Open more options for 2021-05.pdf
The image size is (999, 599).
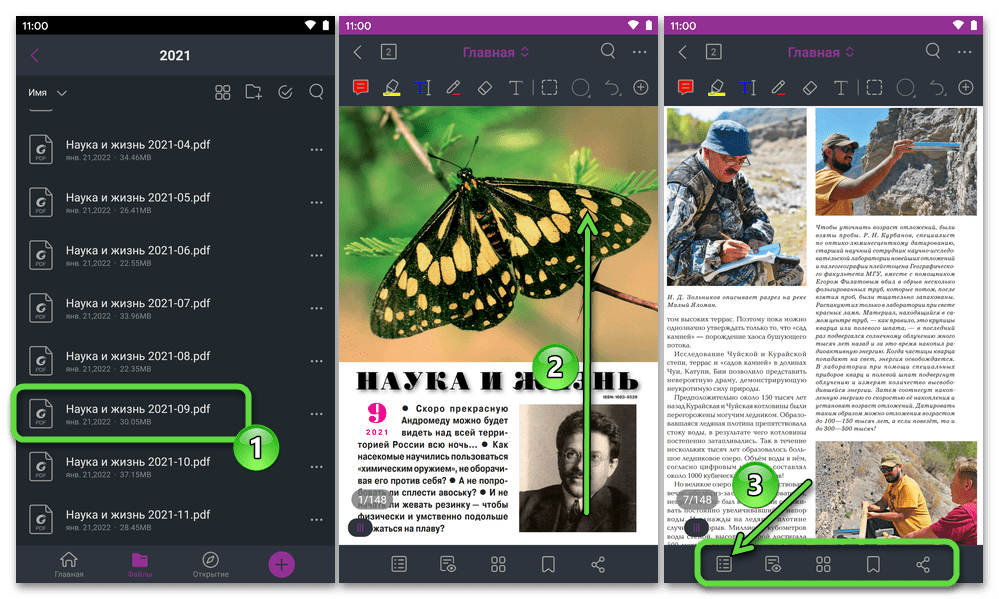(x=316, y=203)
